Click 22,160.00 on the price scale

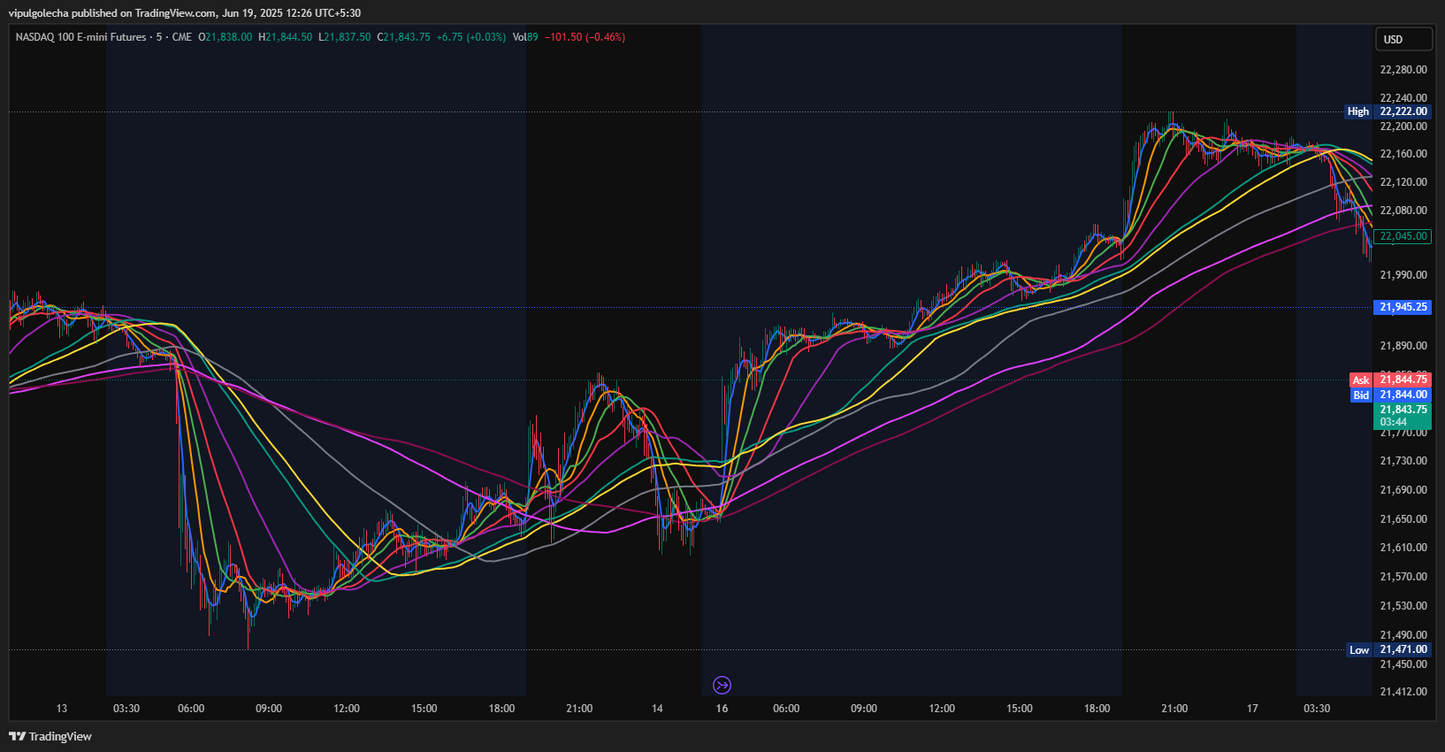click(x=1402, y=153)
